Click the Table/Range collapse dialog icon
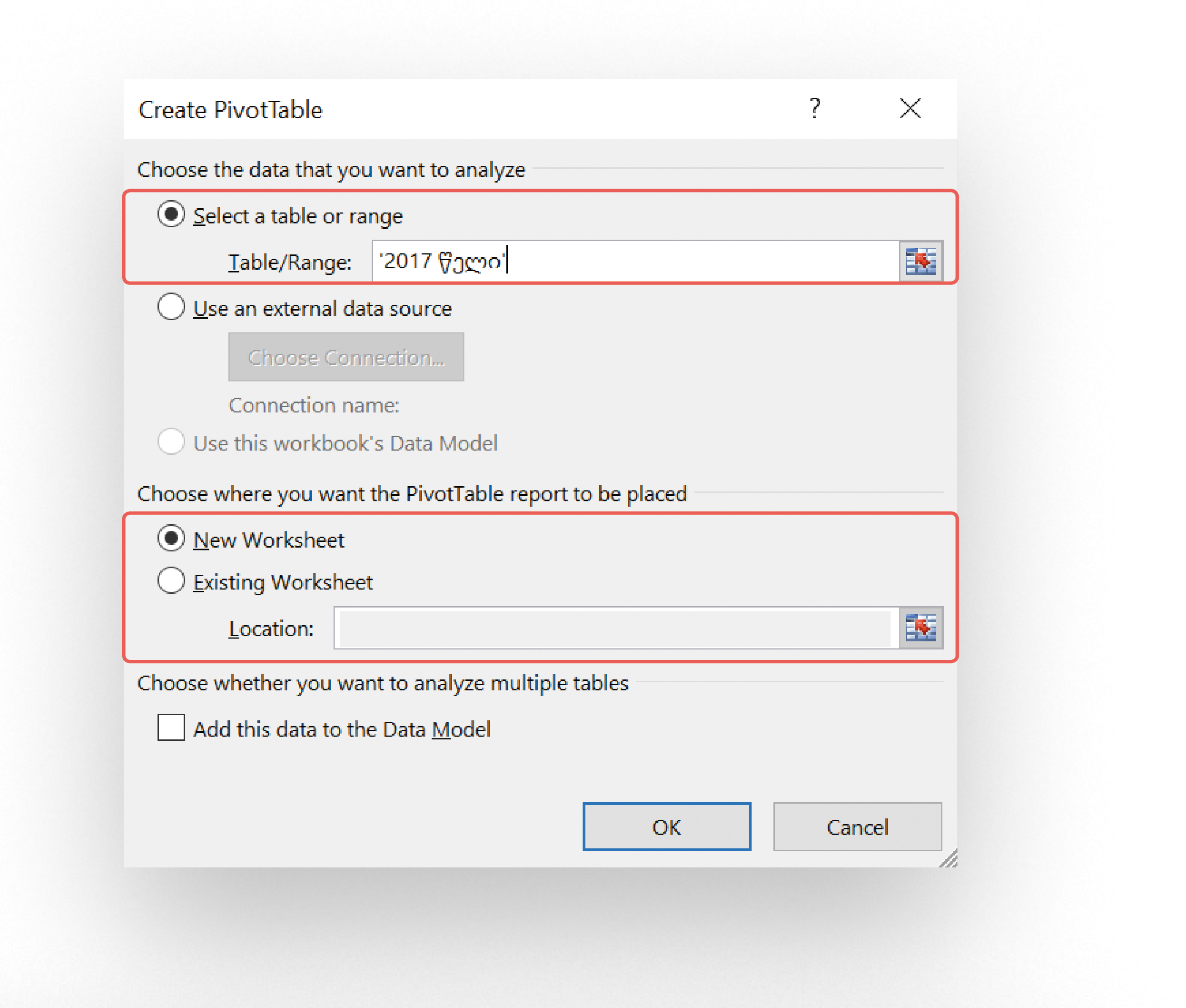The height and width of the screenshot is (1008, 1186). tap(920, 261)
